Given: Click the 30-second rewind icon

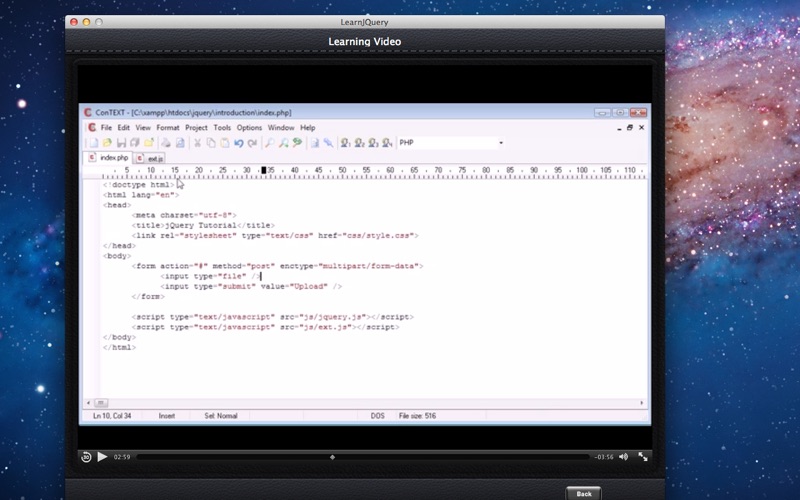Looking at the screenshot, I should point(86,457).
